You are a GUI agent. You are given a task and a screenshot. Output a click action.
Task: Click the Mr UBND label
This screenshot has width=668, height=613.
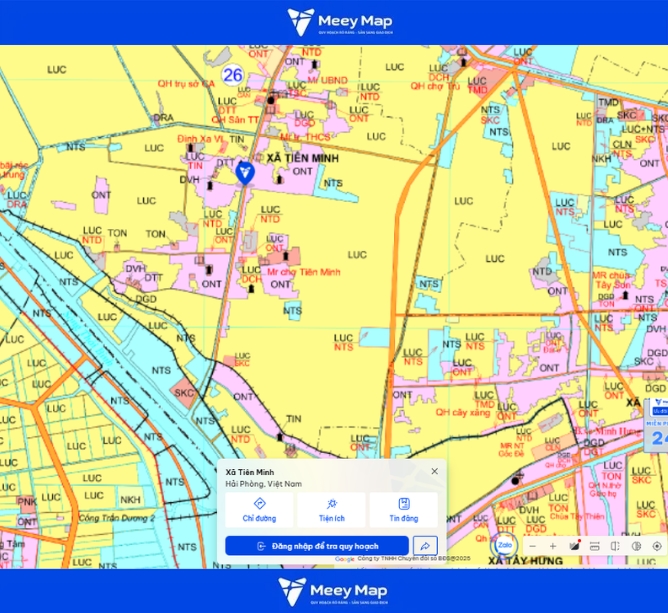(x=327, y=80)
